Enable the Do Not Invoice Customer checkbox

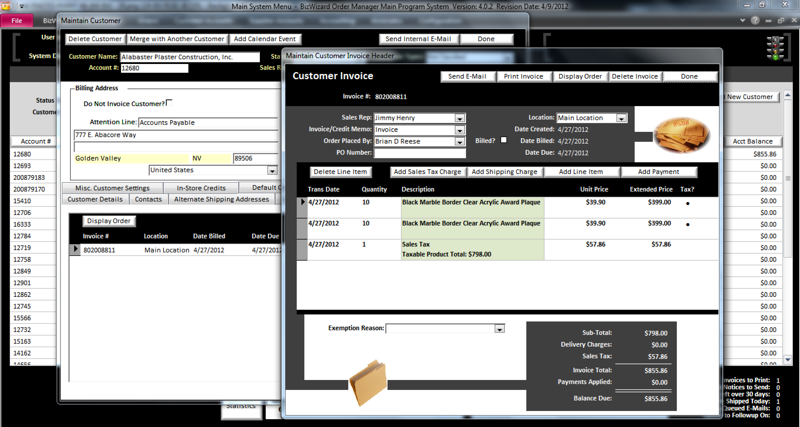pos(169,103)
